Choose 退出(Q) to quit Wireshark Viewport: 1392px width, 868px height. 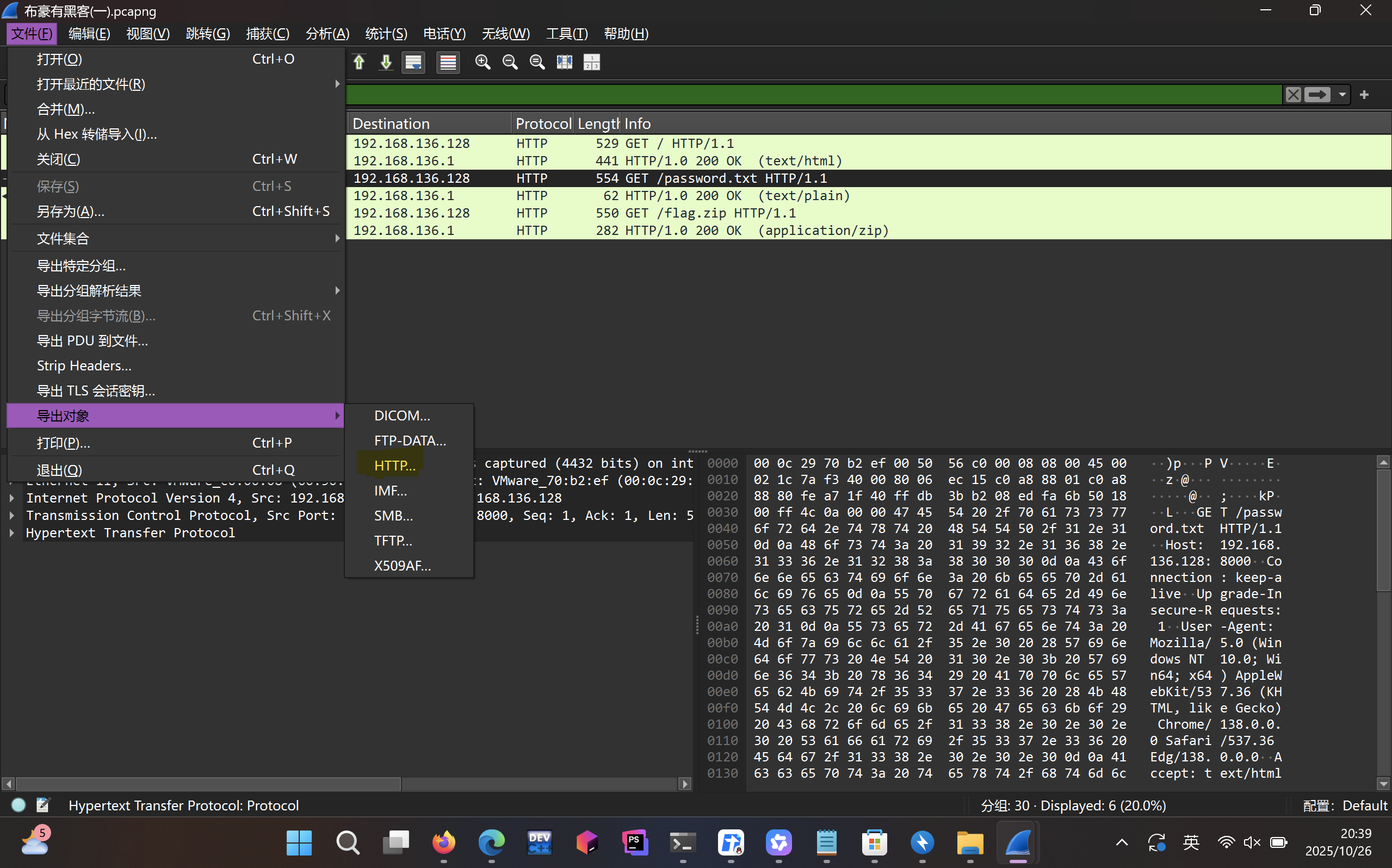click(176, 469)
